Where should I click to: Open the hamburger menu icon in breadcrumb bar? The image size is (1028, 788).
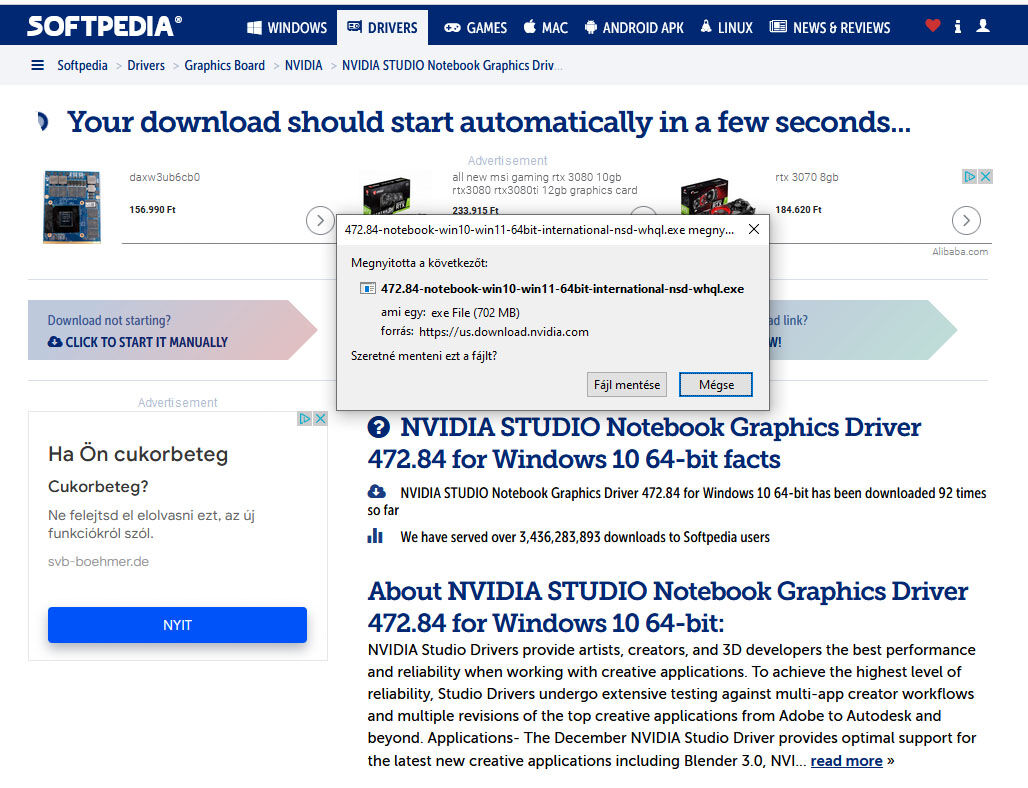point(37,65)
